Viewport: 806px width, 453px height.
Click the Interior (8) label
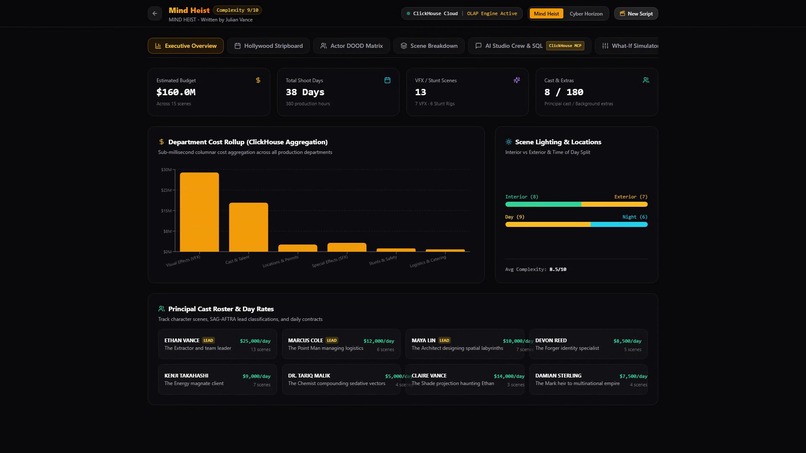(x=522, y=197)
